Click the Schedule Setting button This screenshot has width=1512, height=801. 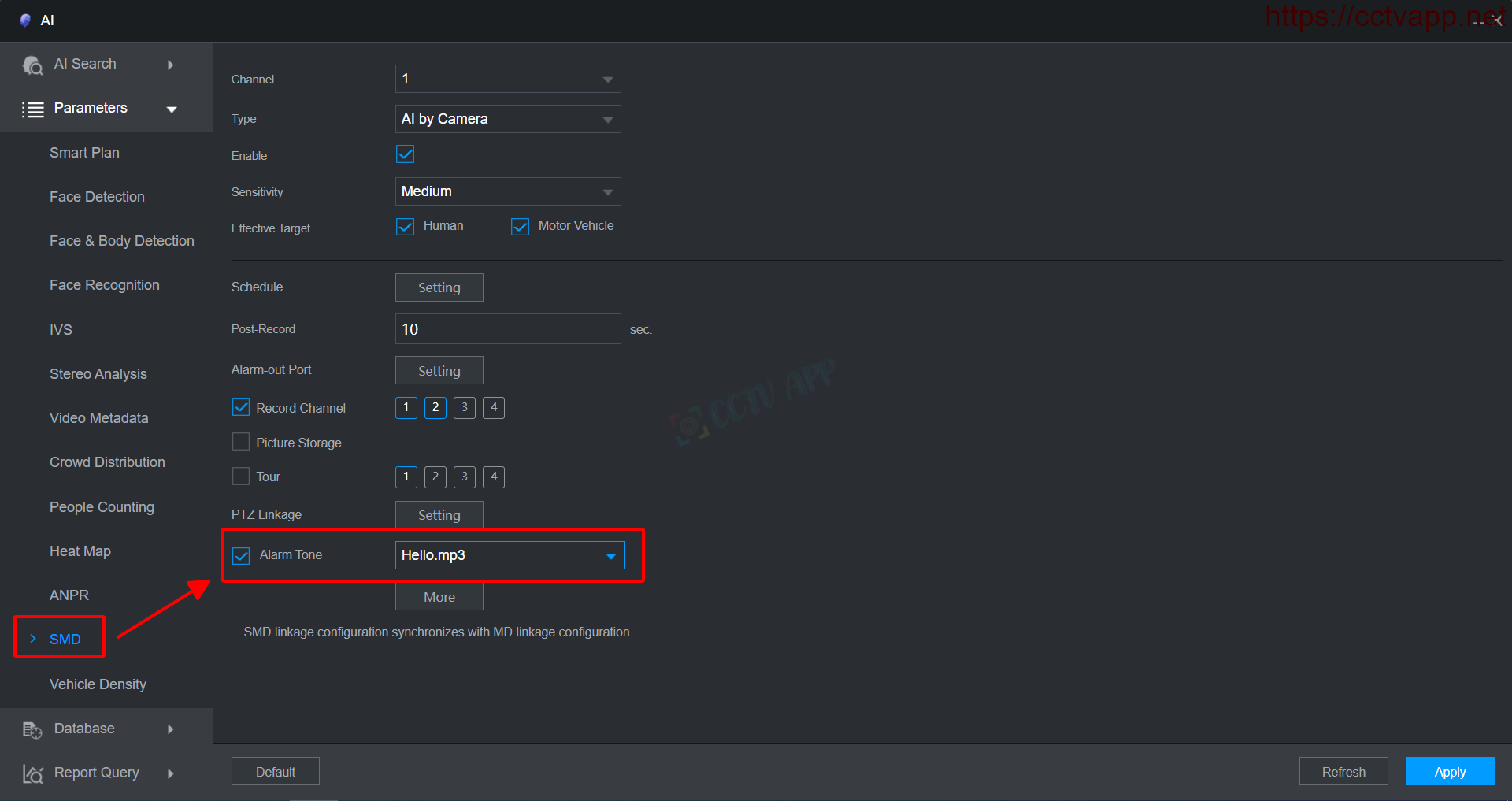(439, 287)
